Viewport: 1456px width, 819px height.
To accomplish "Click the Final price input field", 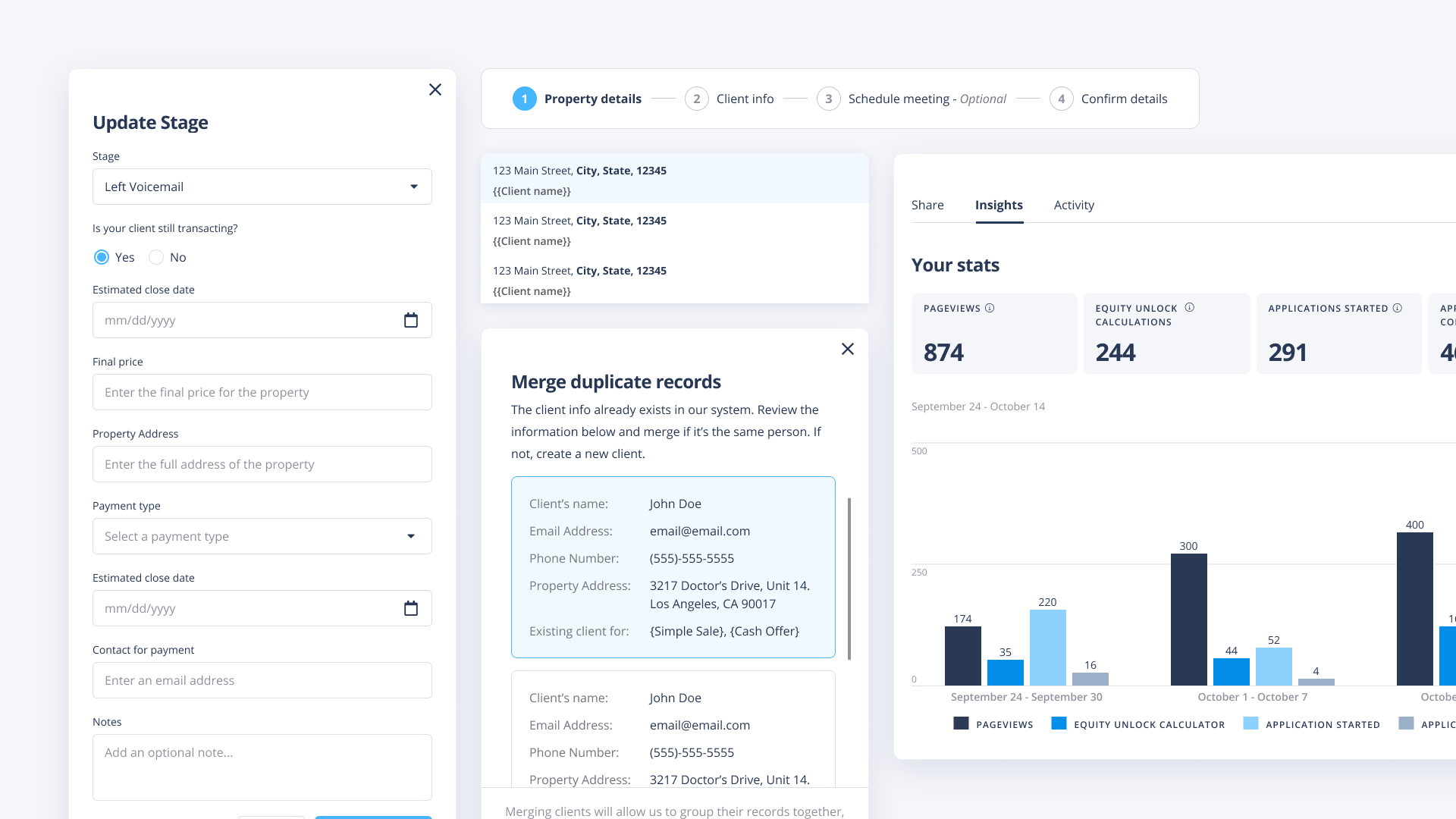I will point(262,392).
